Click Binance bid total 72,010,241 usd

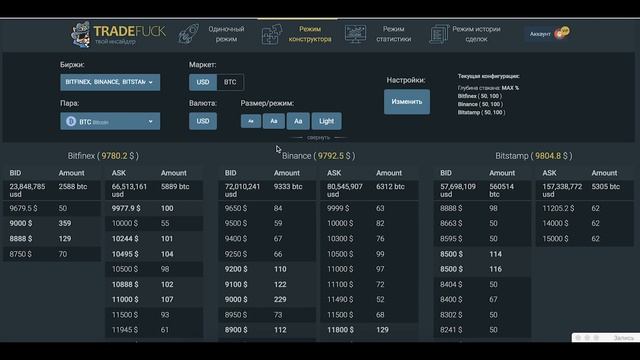(x=242, y=190)
